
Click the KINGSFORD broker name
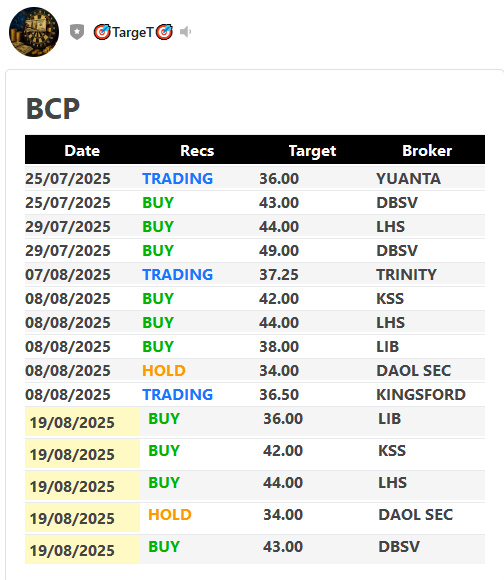point(421,394)
